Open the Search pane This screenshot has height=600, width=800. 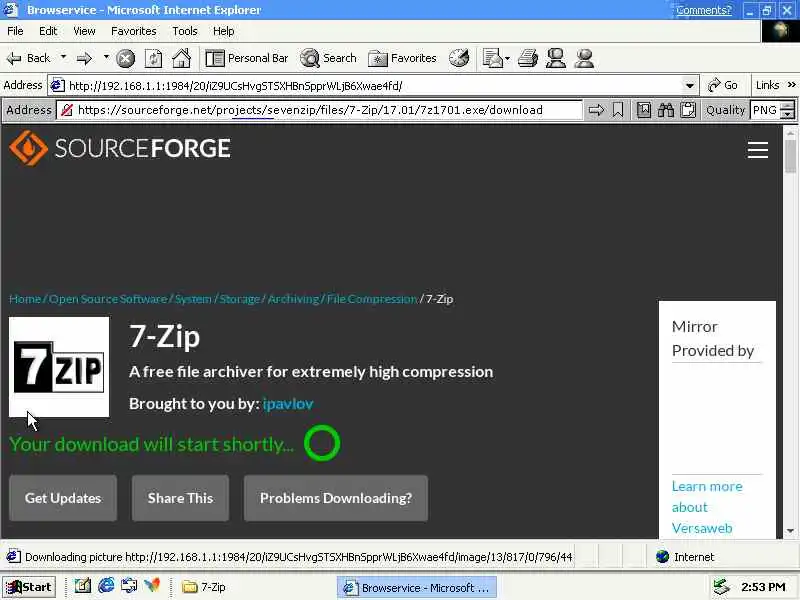[x=328, y=58]
